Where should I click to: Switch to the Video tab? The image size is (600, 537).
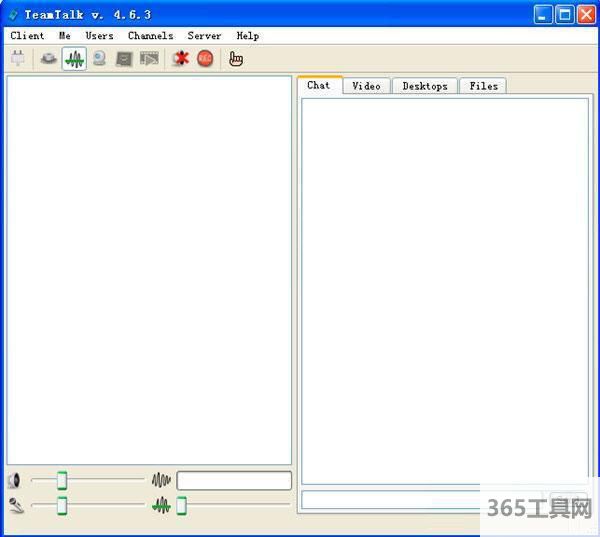[366, 86]
